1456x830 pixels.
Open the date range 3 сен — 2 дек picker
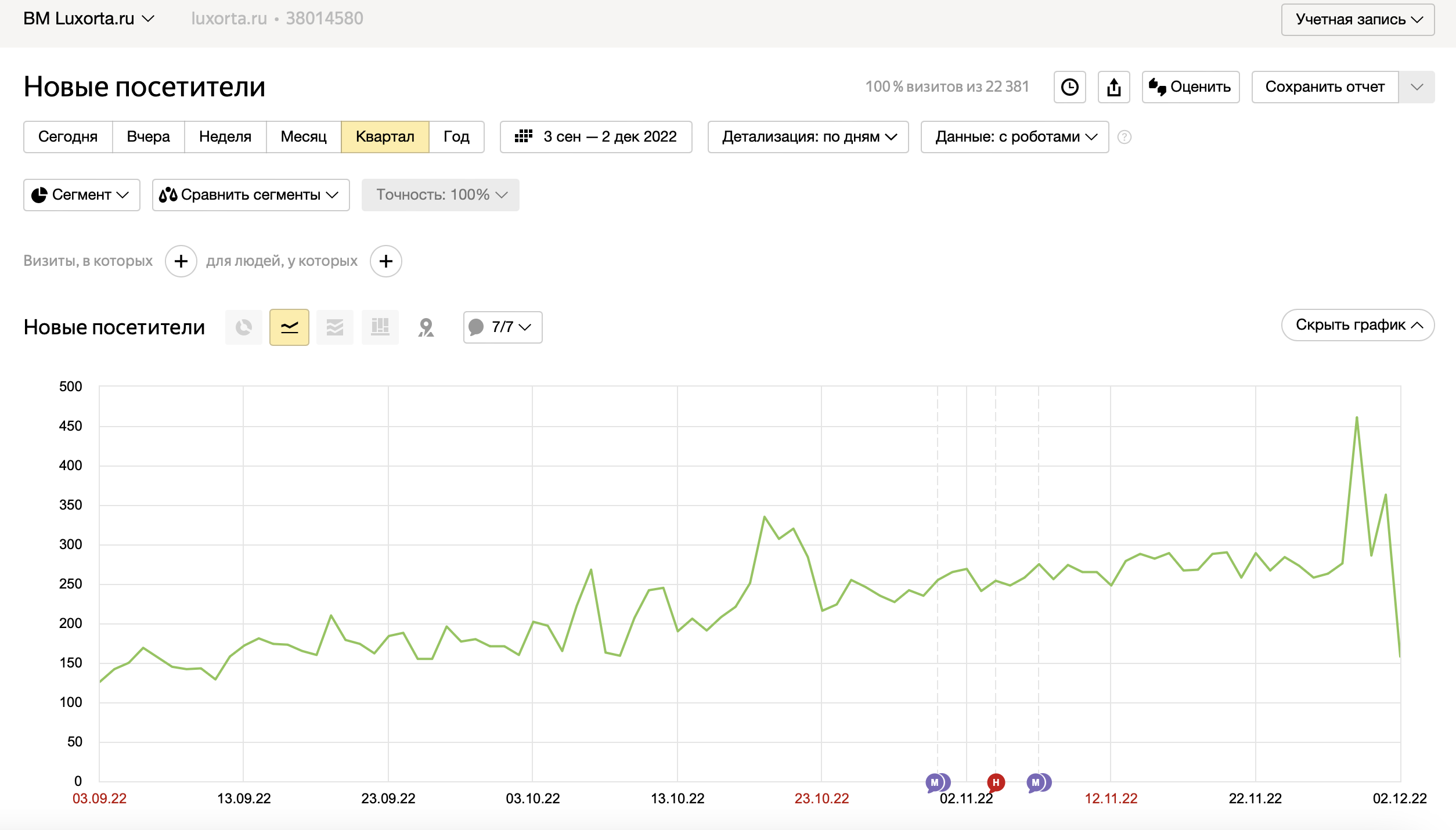(596, 137)
